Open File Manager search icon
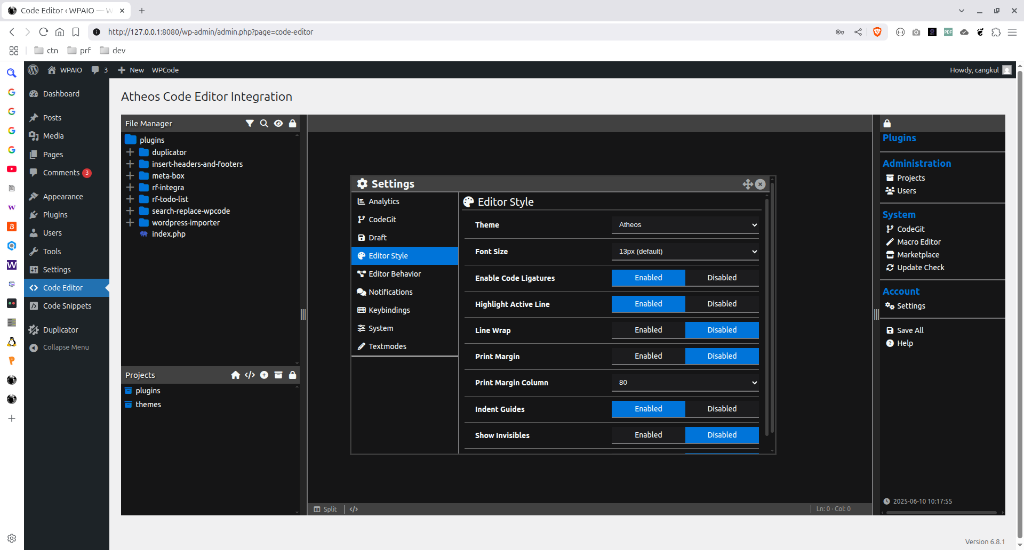The image size is (1024, 550). (x=264, y=123)
